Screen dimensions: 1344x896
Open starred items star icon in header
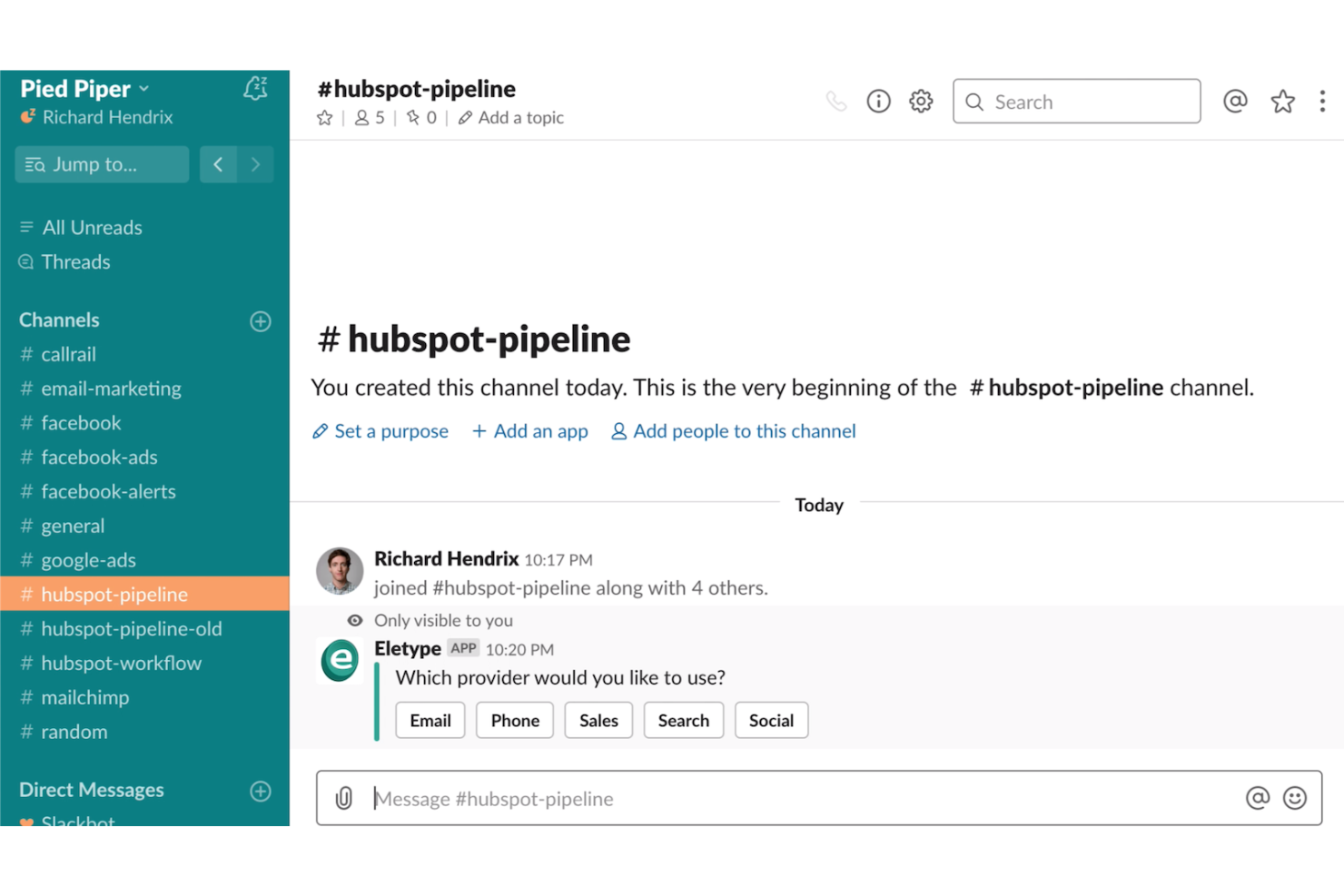[1282, 101]
